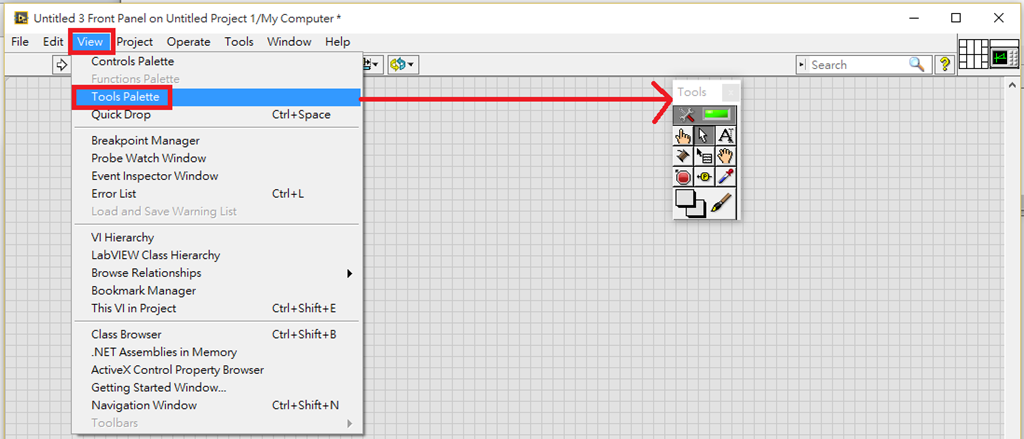Open the File menu
This screenshot has width=1024, height=439.
click(x=20, y=42)
